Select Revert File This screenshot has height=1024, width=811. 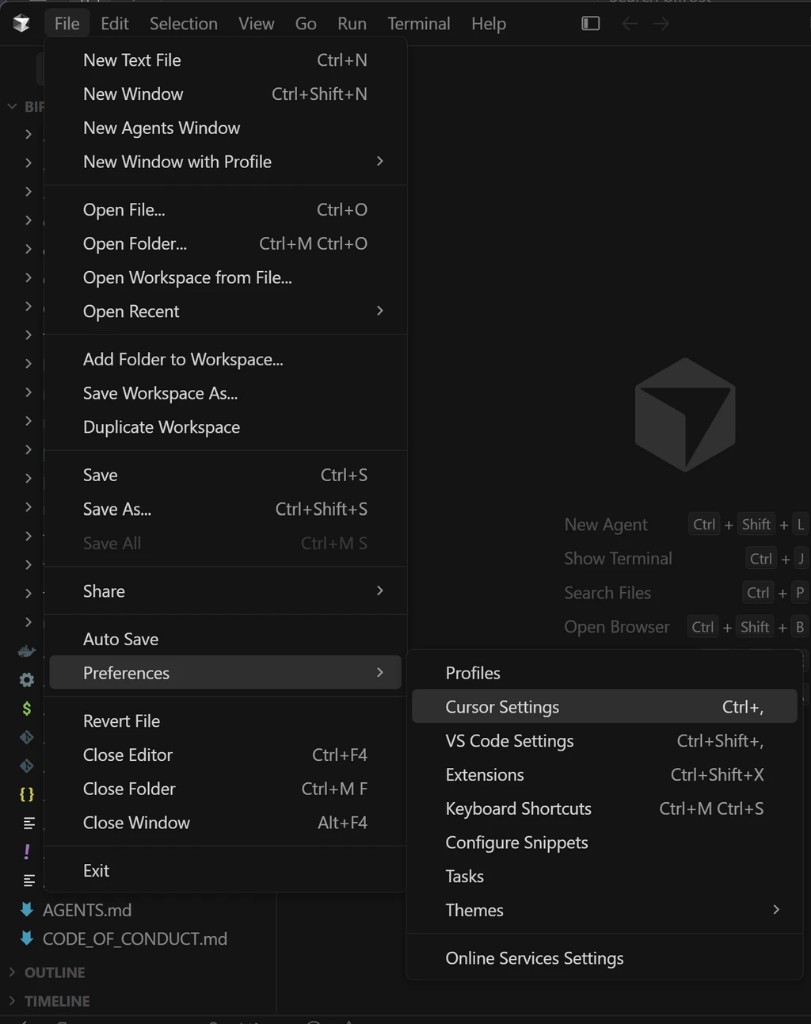[225, 721]
